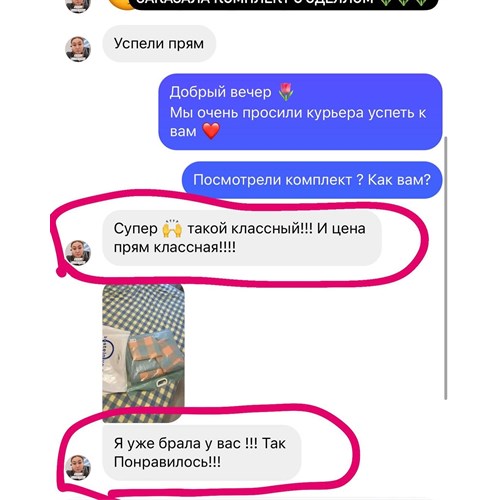Open the package photo on checkered tablecloth

[x=143, y=353]
